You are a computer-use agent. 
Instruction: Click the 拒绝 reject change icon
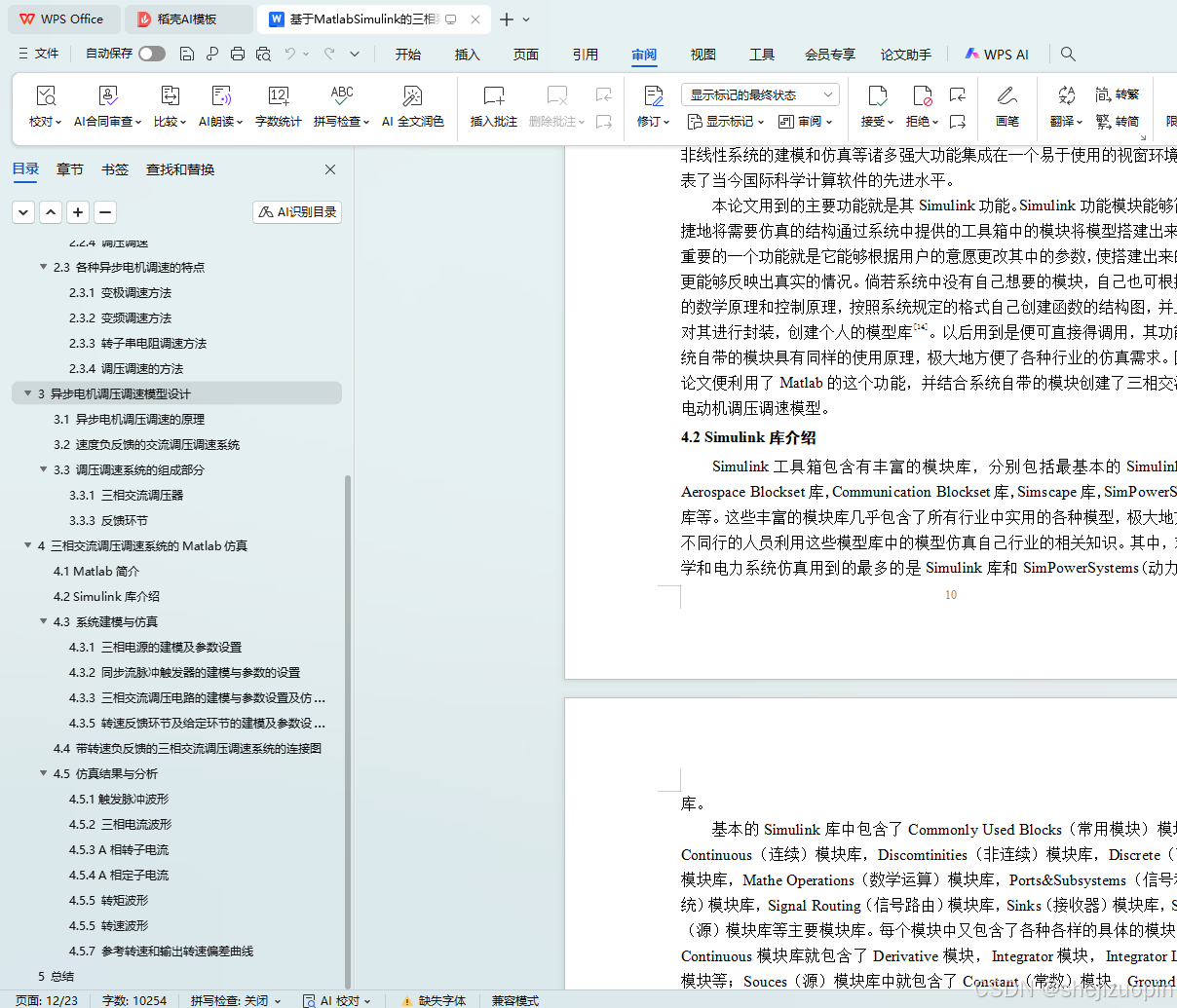point(923,95)
